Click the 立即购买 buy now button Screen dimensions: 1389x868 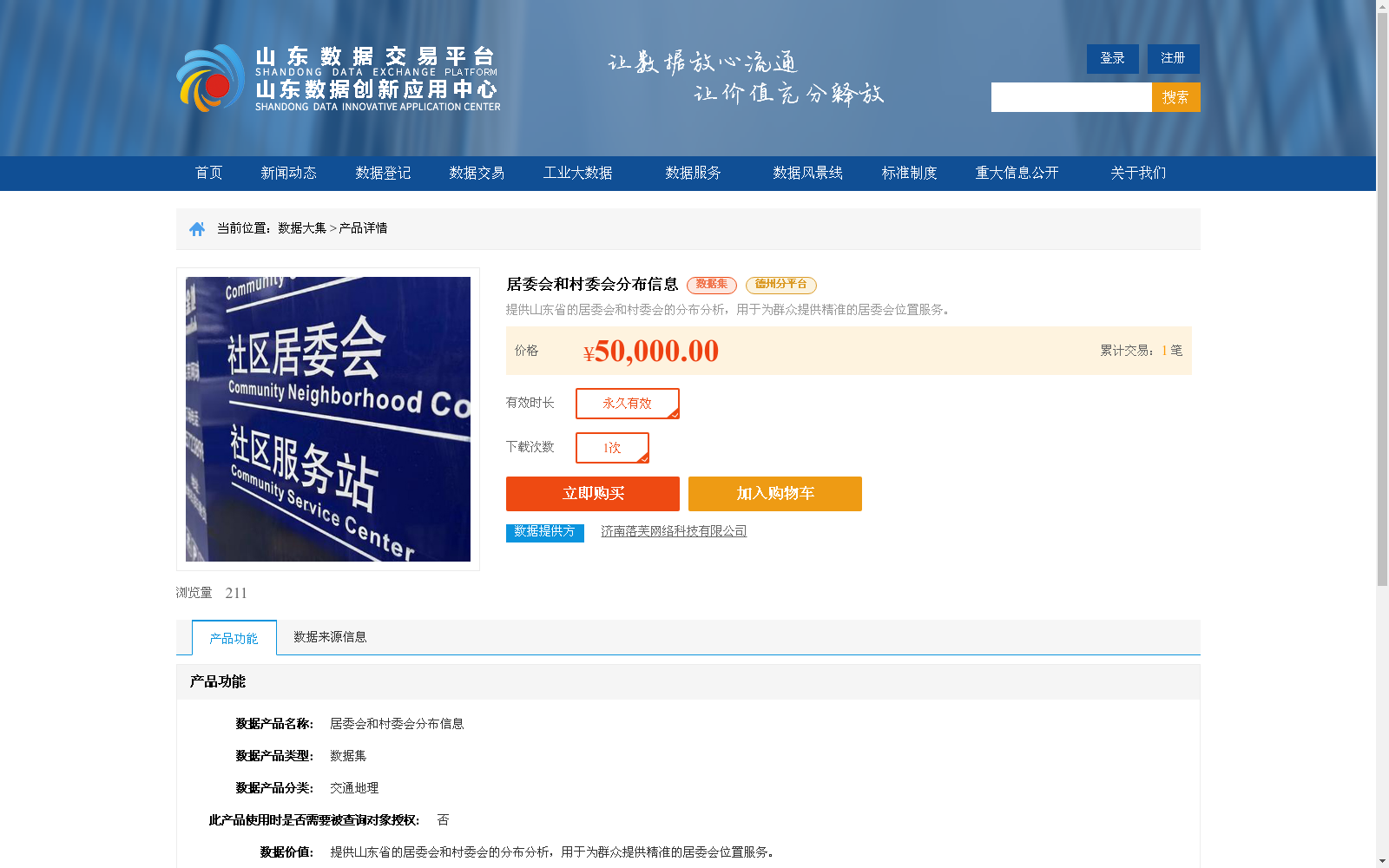[x=593, y=494]
